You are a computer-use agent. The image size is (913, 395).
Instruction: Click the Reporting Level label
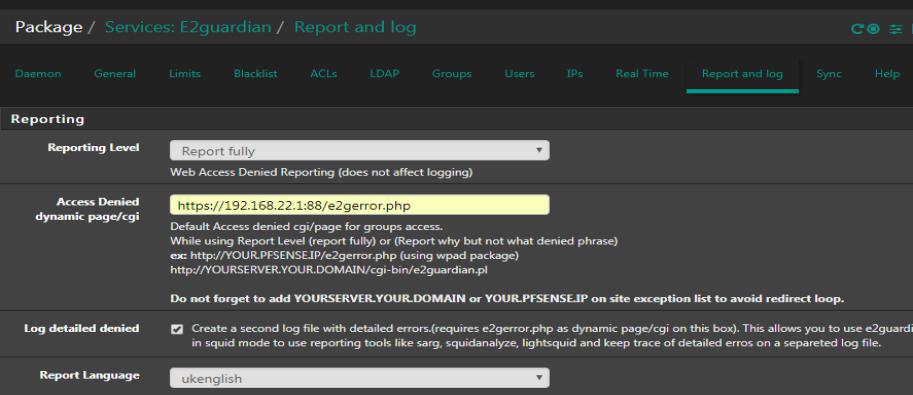[93, 147]
